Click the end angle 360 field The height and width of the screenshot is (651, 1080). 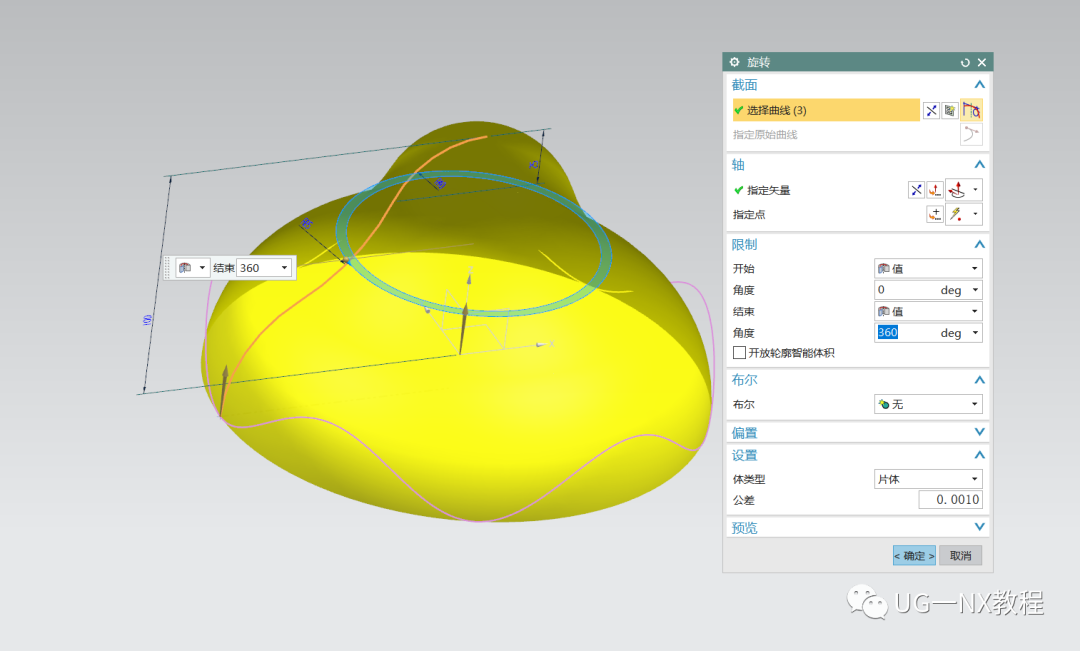905,333
